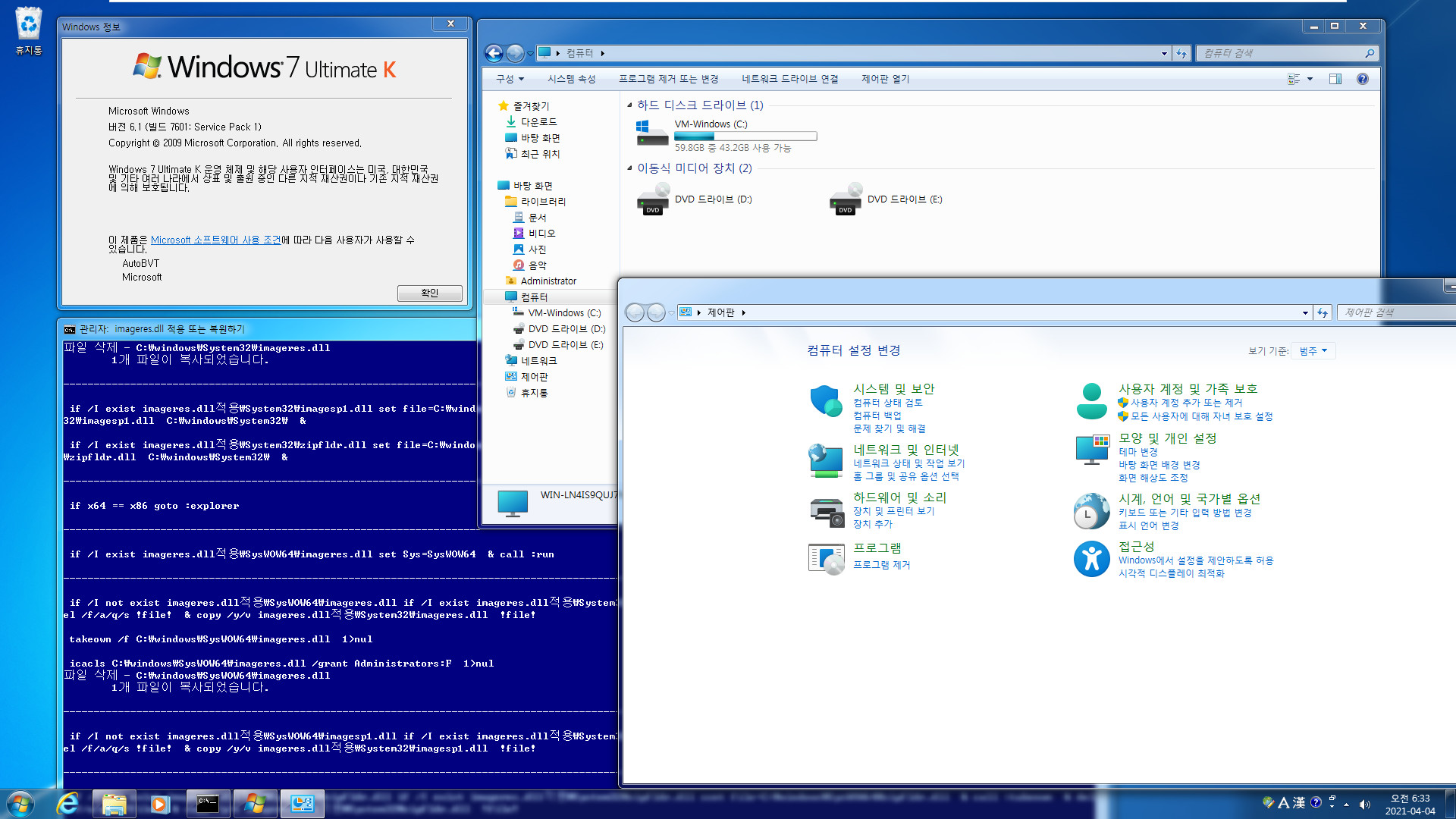Image resolution: width=1456 pixels, height=819 pixels.
Task: Click C: drive usage progress bar
Action: [745, 136]
